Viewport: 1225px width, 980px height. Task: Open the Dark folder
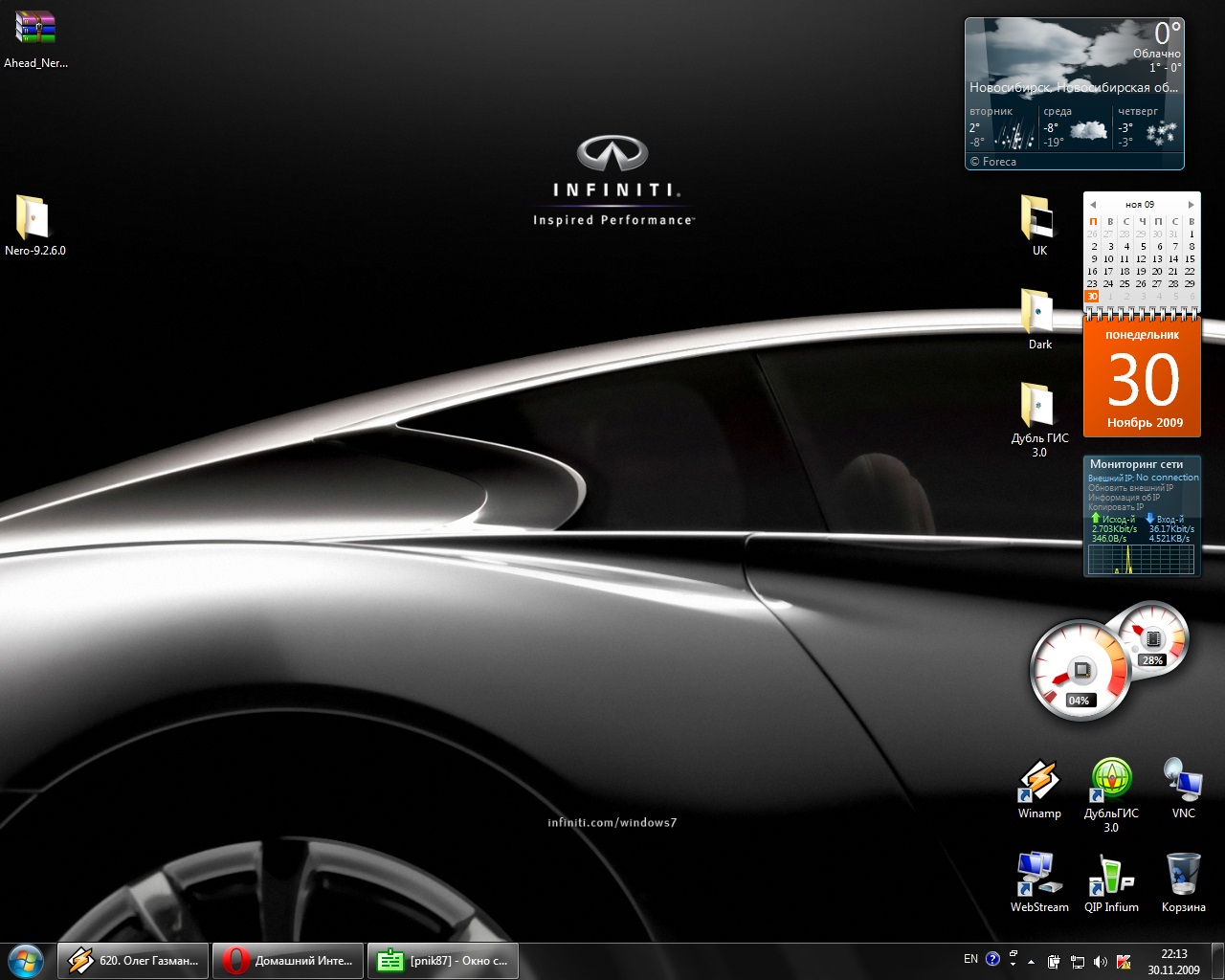pos(1038,320)
